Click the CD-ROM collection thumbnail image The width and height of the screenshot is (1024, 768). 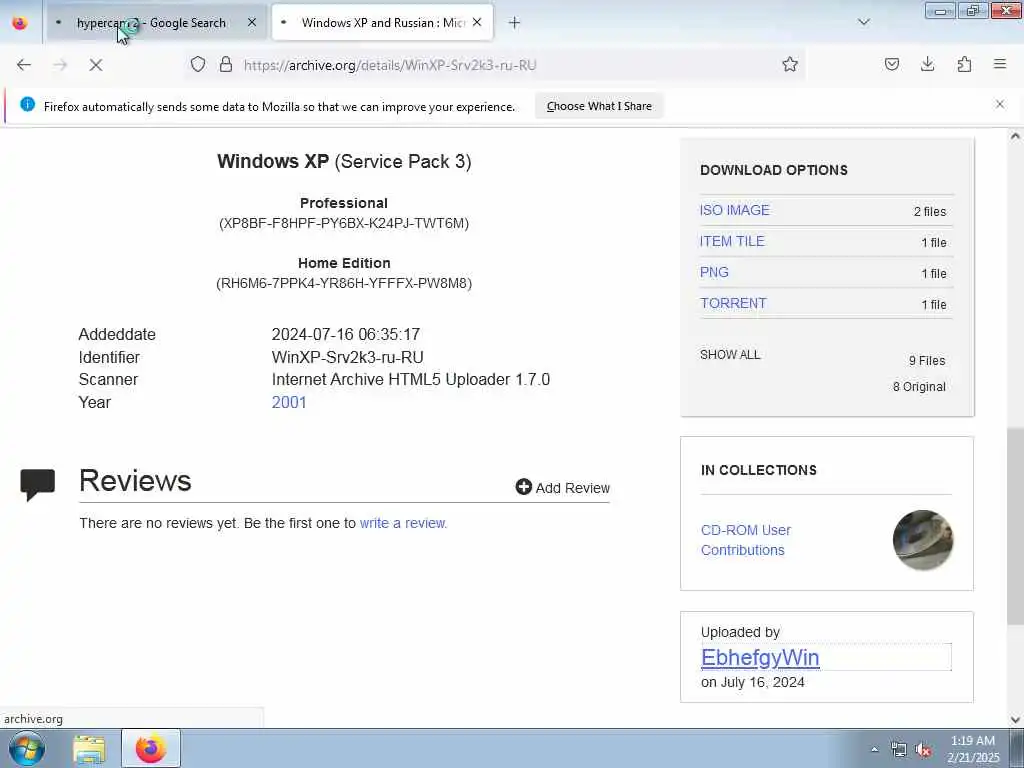923,540
